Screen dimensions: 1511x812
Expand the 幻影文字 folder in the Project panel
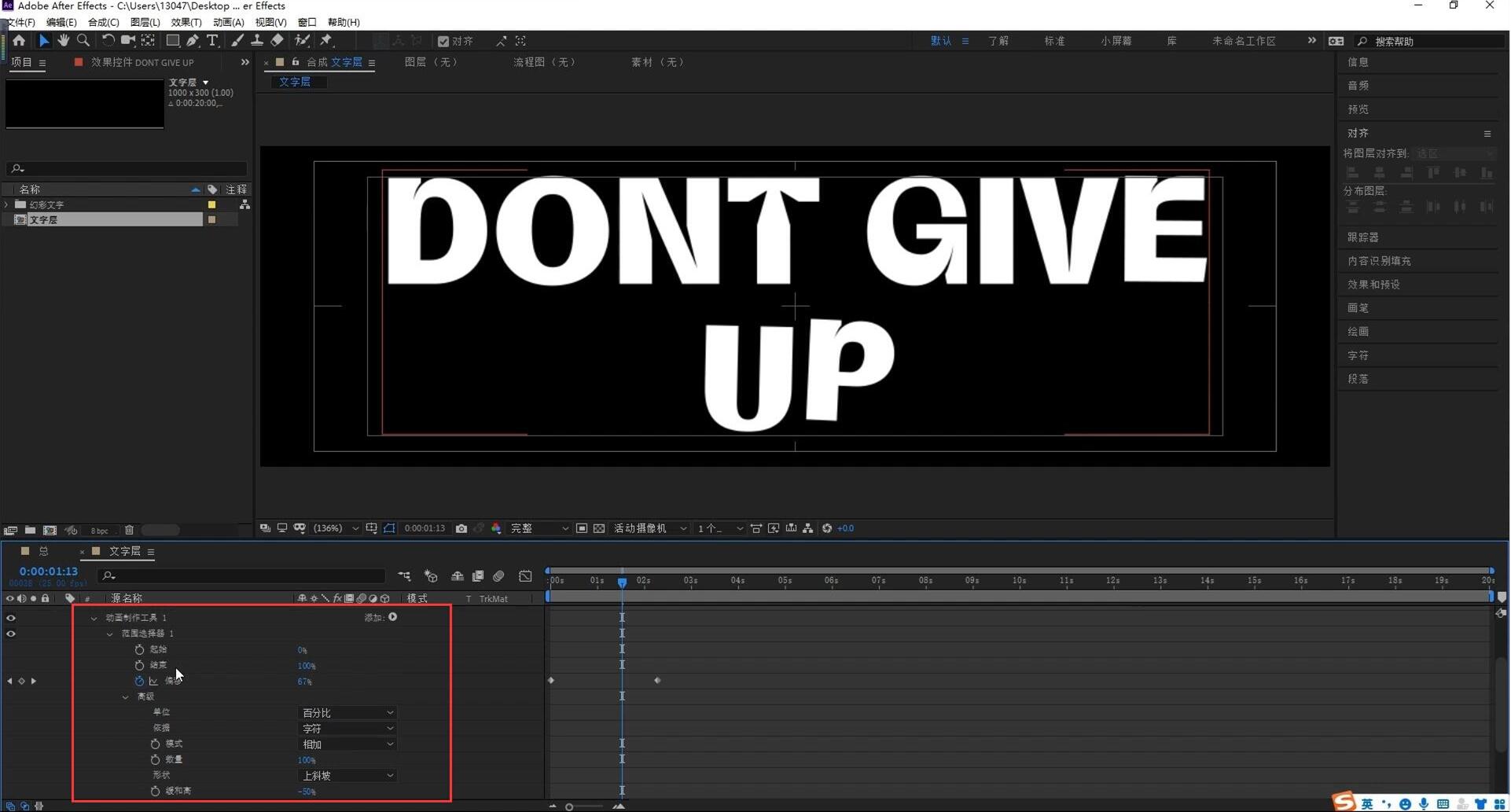(x=7, y=205)
